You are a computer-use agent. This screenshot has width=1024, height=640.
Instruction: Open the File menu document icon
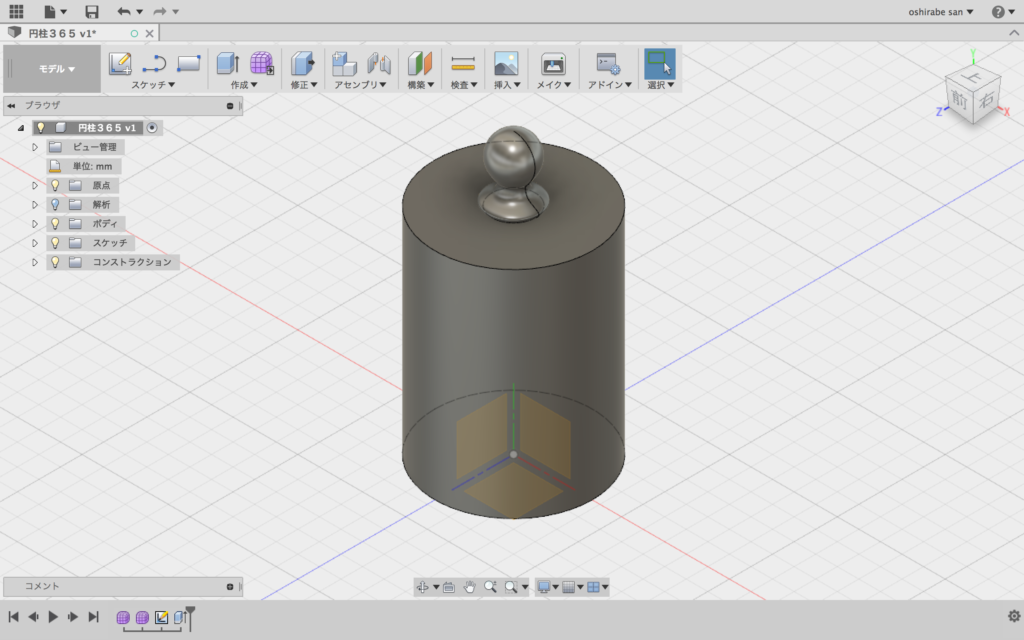click(x=54, y=11)
